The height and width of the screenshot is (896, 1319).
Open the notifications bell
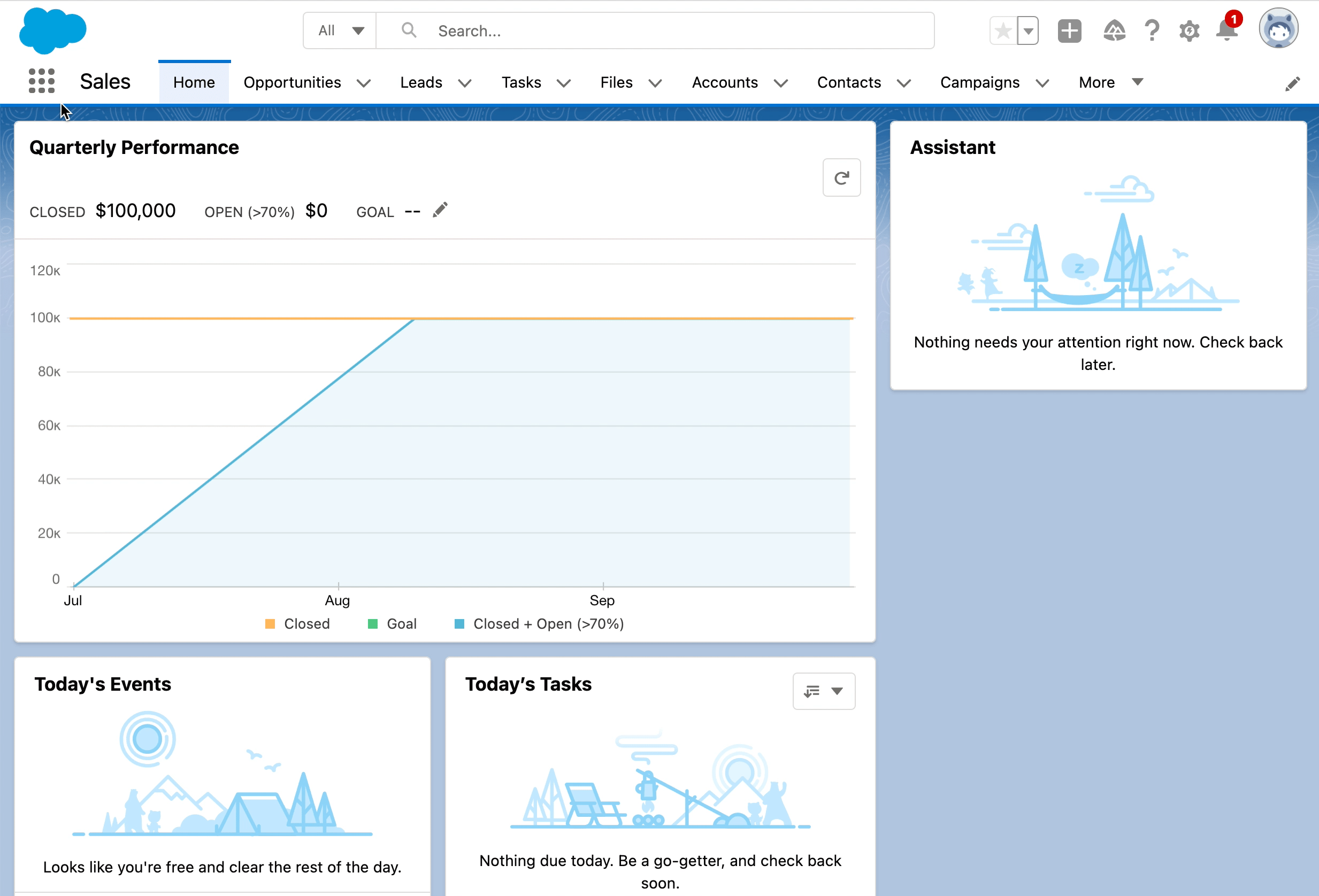coord(1226,30)
